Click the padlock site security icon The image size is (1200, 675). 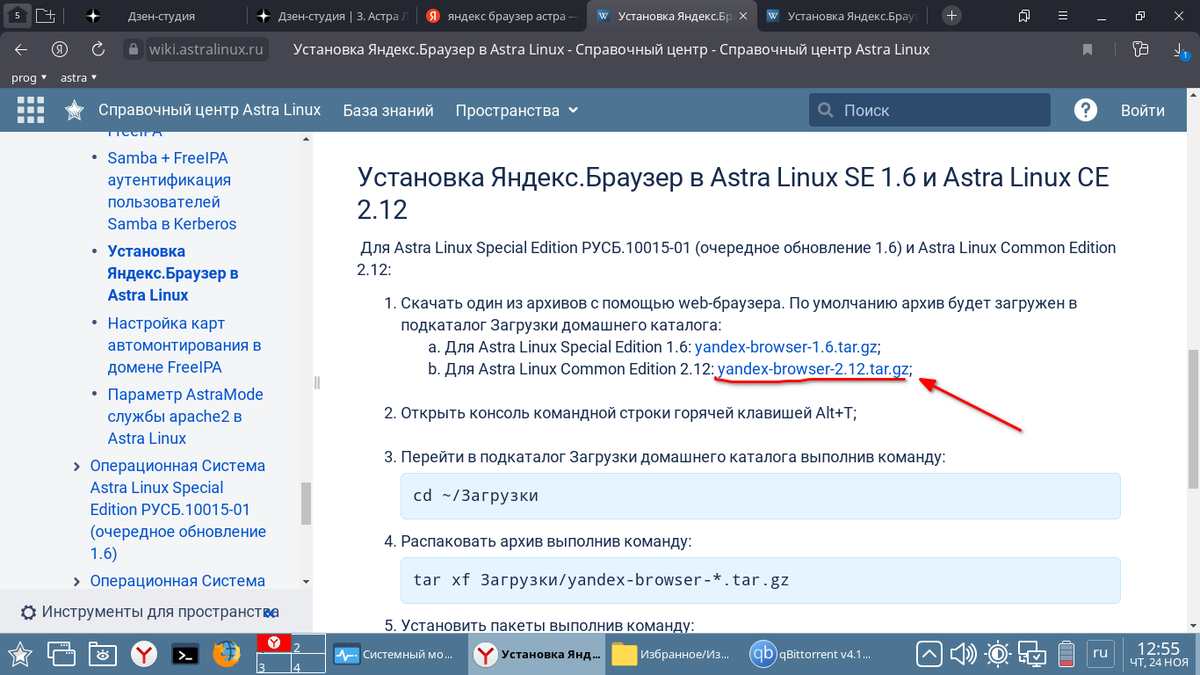[x=134, y=49]
